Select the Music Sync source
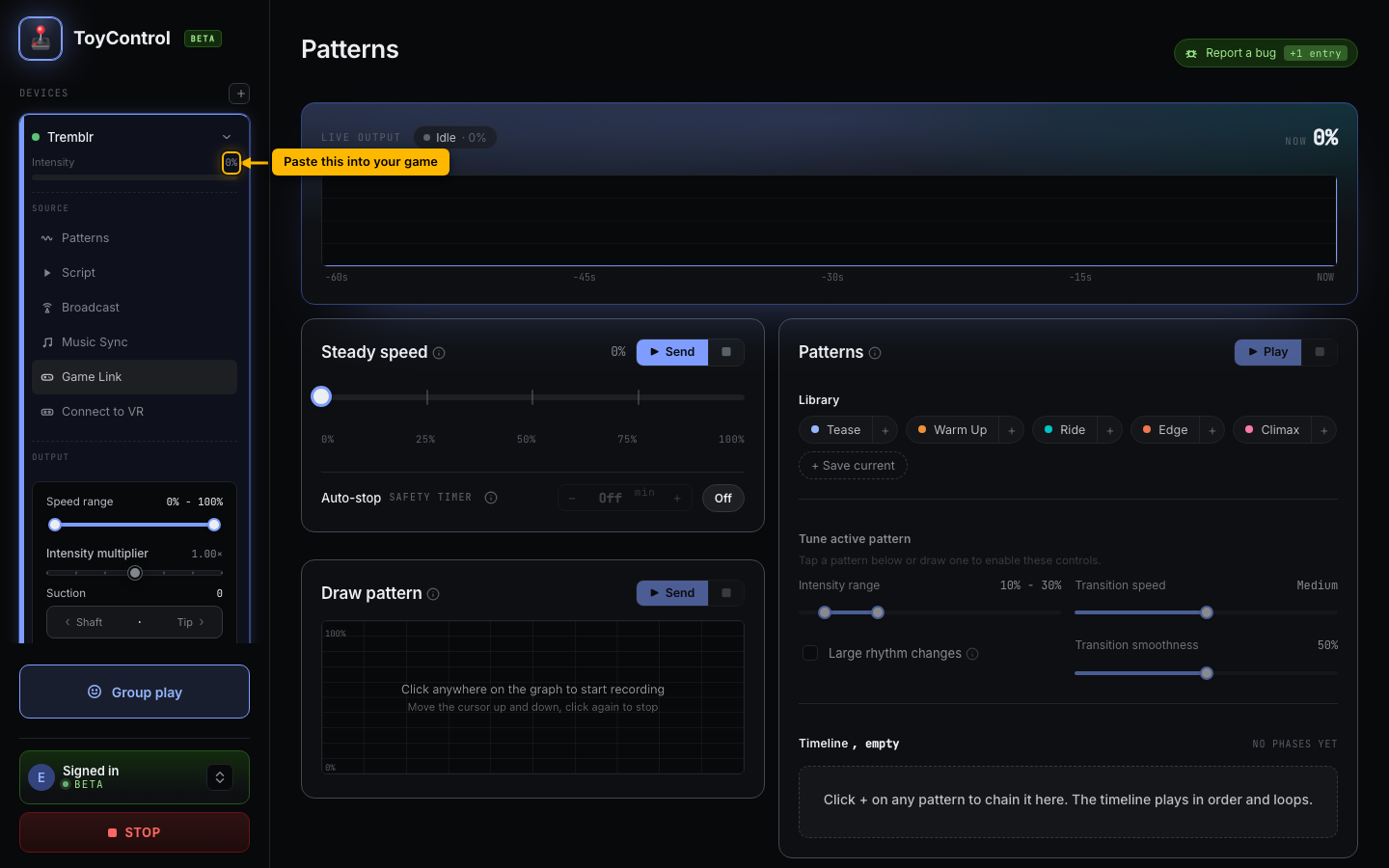This screenshot has width=1389, height=868. click(134, 342)
